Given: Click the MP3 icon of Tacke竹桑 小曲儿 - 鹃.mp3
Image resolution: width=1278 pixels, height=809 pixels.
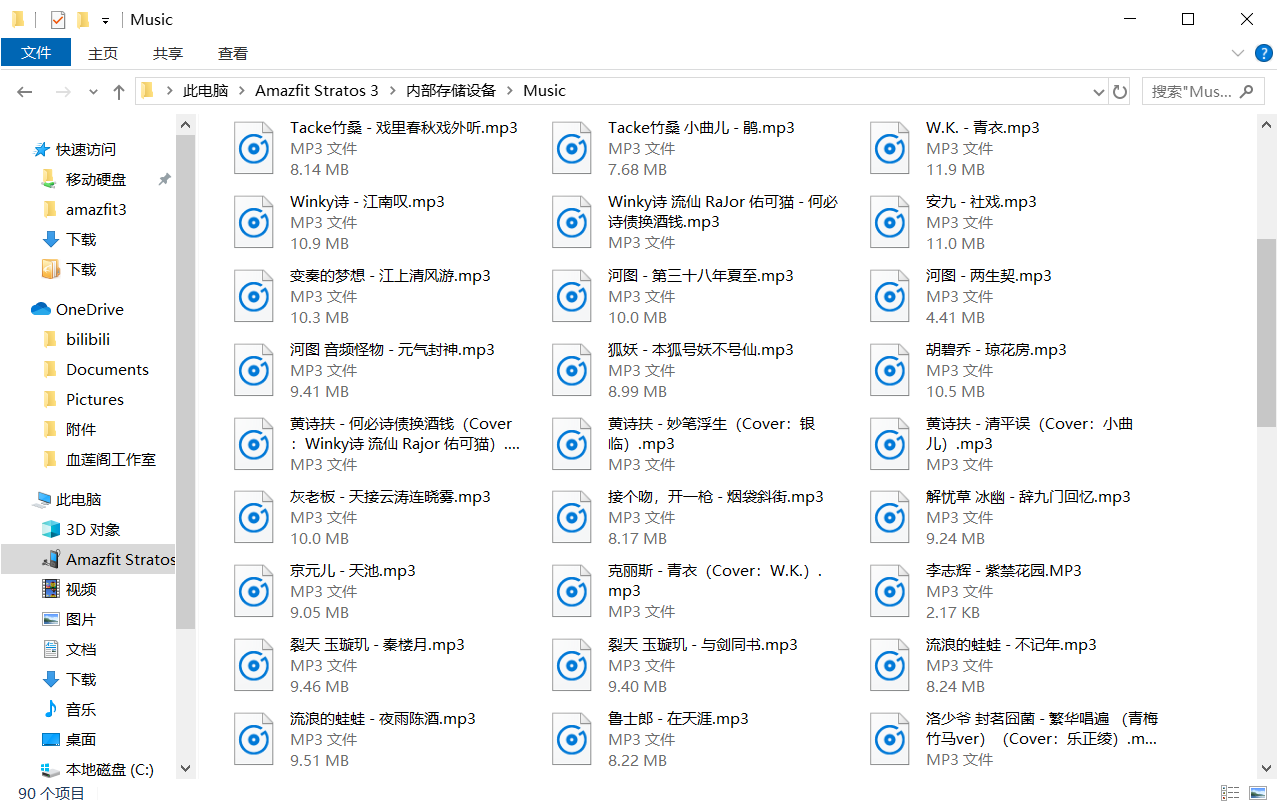Looking at the screenshot, I should (572, 148).
